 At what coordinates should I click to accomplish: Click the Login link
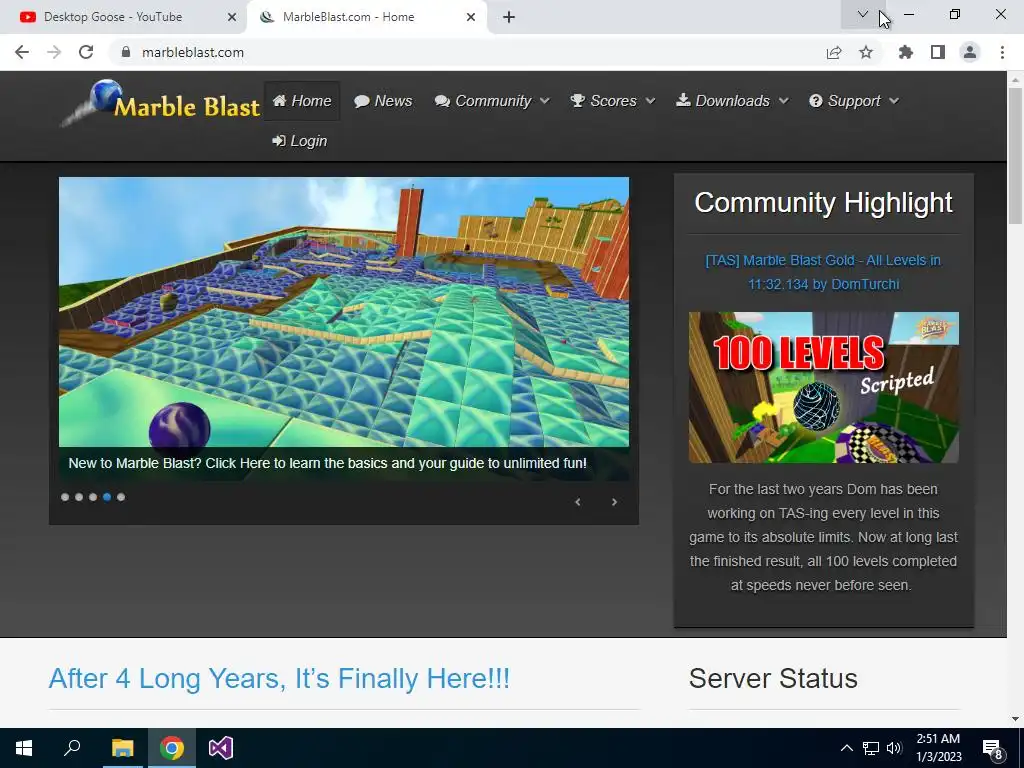[x=300, y=140]
